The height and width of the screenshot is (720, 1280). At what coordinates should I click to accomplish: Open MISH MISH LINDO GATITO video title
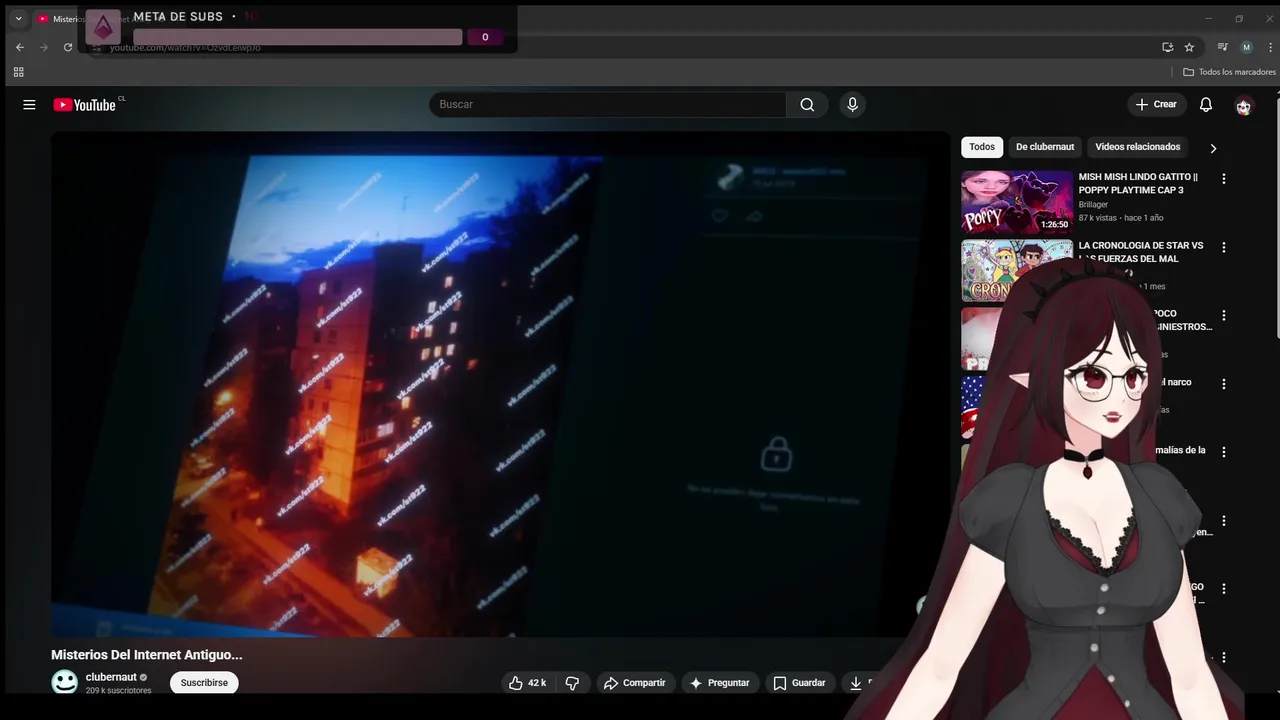(x=1138, y=184)
